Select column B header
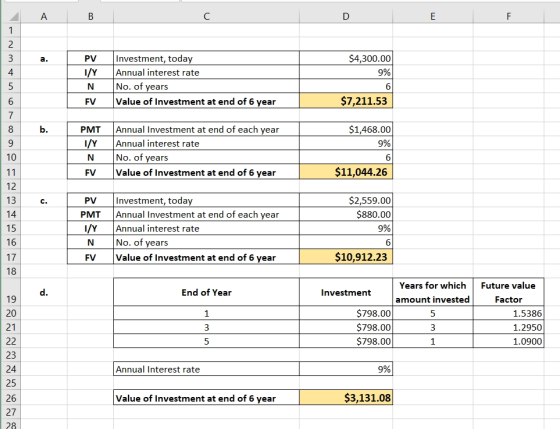 [x=90, y=16]
